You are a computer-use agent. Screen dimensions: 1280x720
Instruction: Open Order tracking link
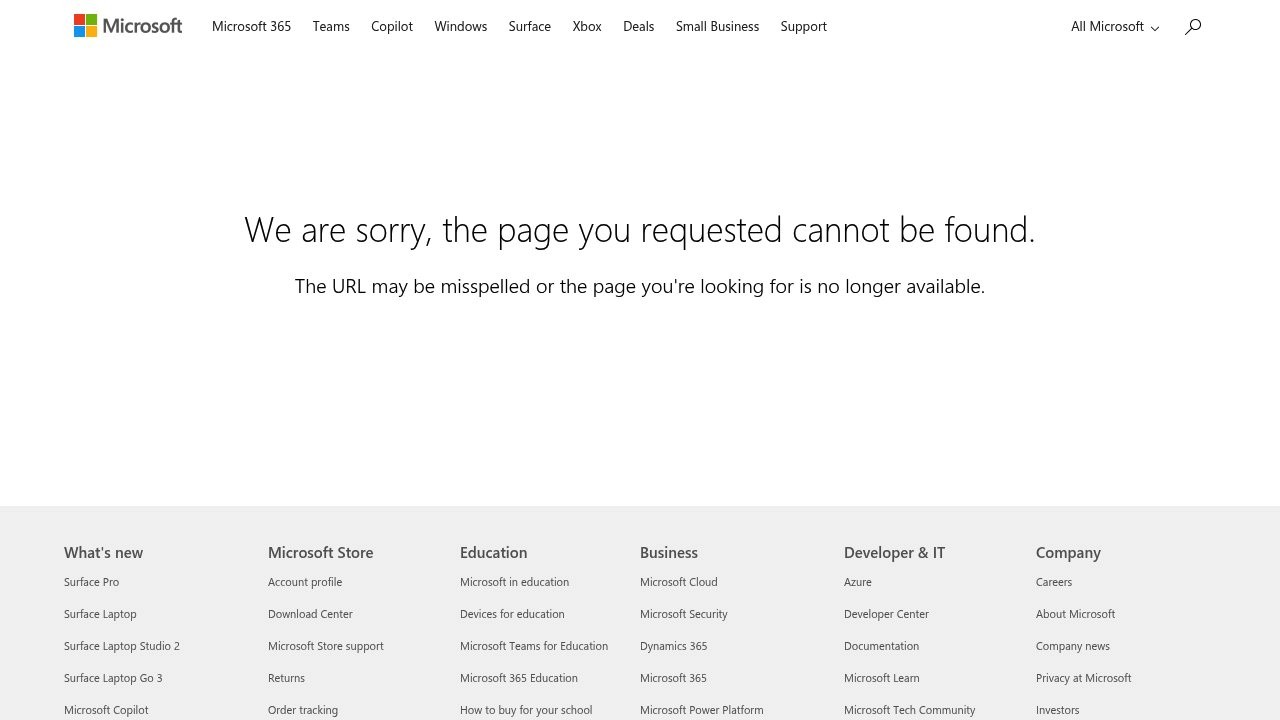coord(303,710)
